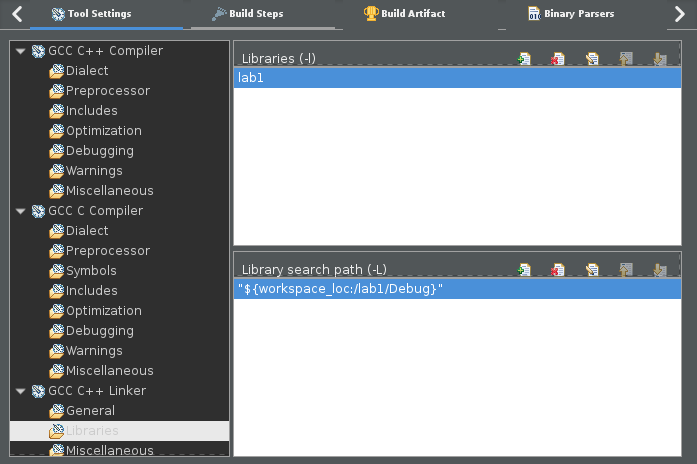697x464 pixels.
Task: Show next tabs with right arrow
Action: point(679,14)
